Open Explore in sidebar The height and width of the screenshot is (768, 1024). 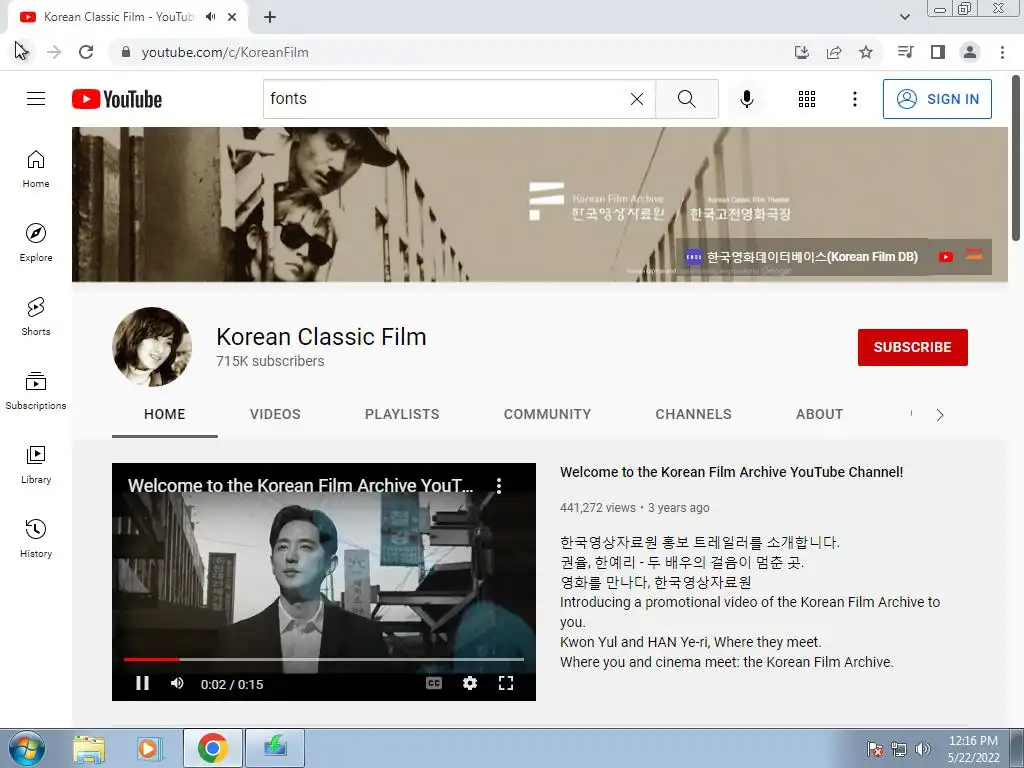tap(36, 243)
